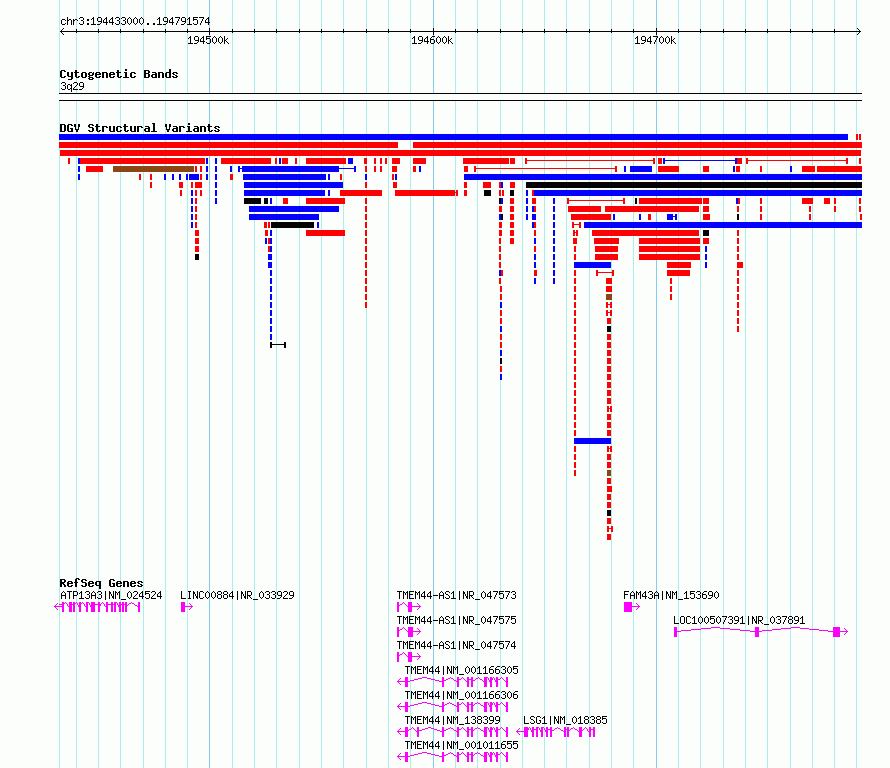Select the LINC00884 gene arrow glyph
This screenshot has height=768, width=890.
click(x=187, y=607)
